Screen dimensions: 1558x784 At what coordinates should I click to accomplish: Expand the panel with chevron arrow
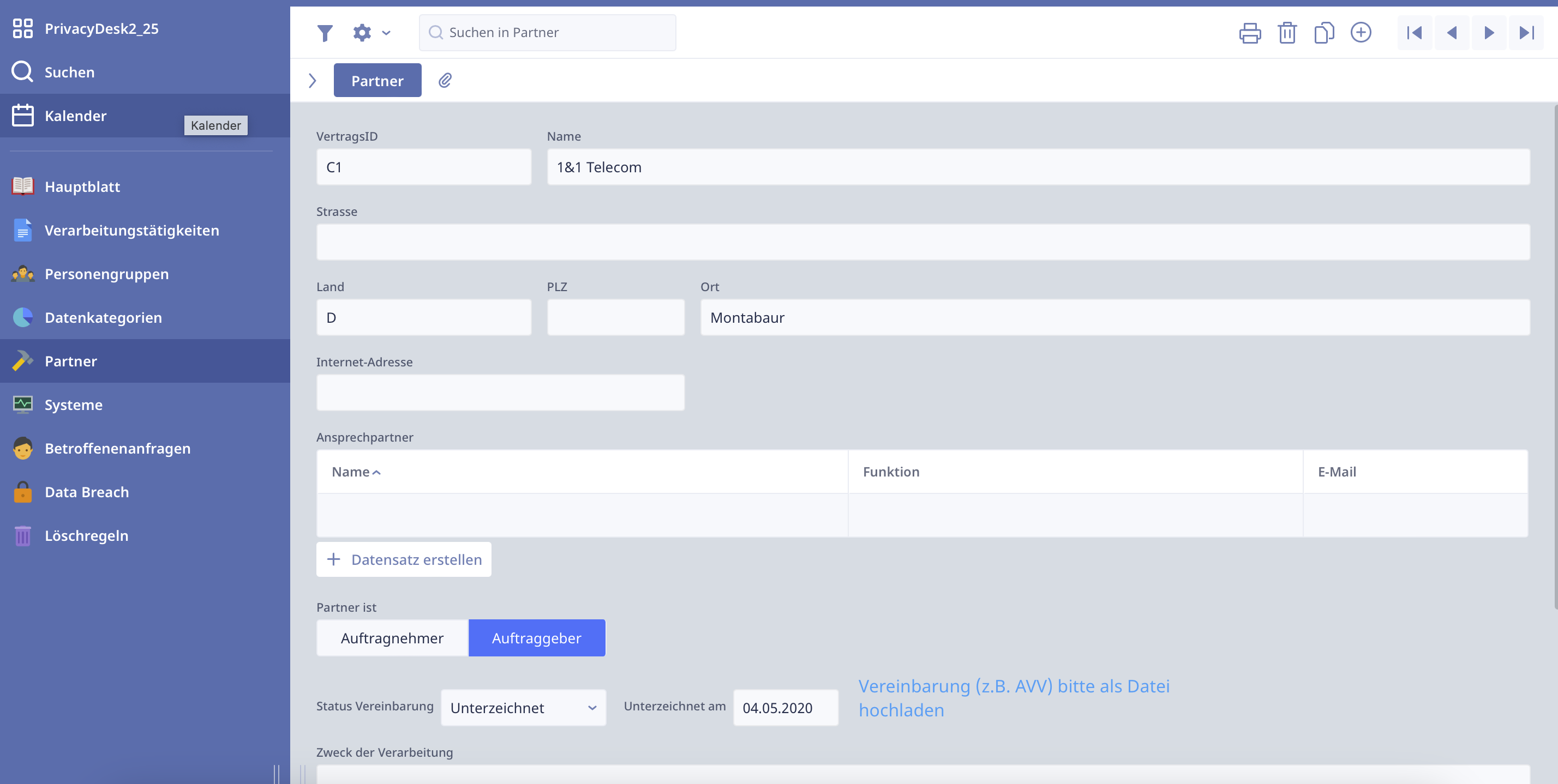[x=312, y=80]
